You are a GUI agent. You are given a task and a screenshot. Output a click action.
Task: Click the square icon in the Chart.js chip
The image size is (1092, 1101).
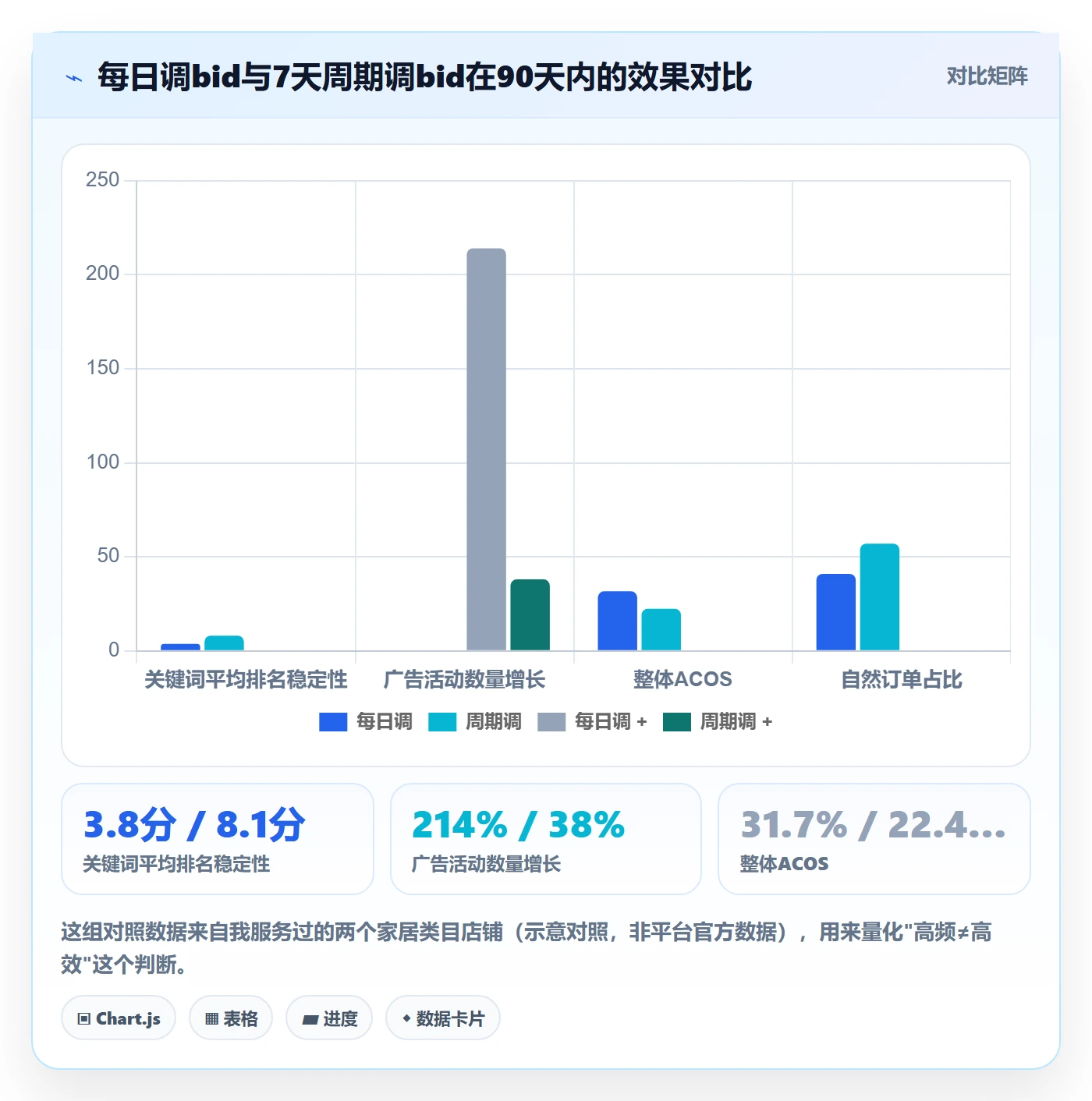point(84,1019)
